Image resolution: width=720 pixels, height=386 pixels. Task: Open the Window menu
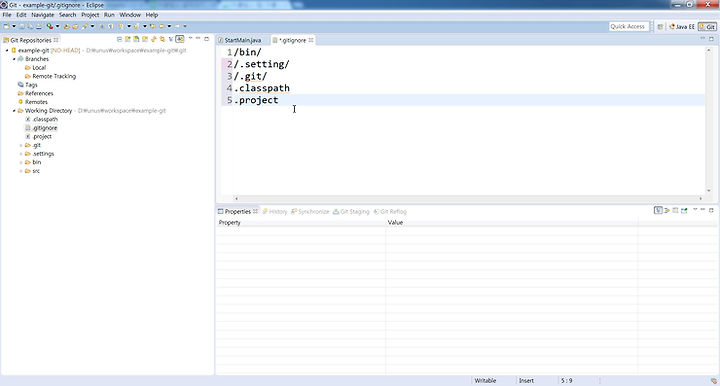[x=130, y=15]
